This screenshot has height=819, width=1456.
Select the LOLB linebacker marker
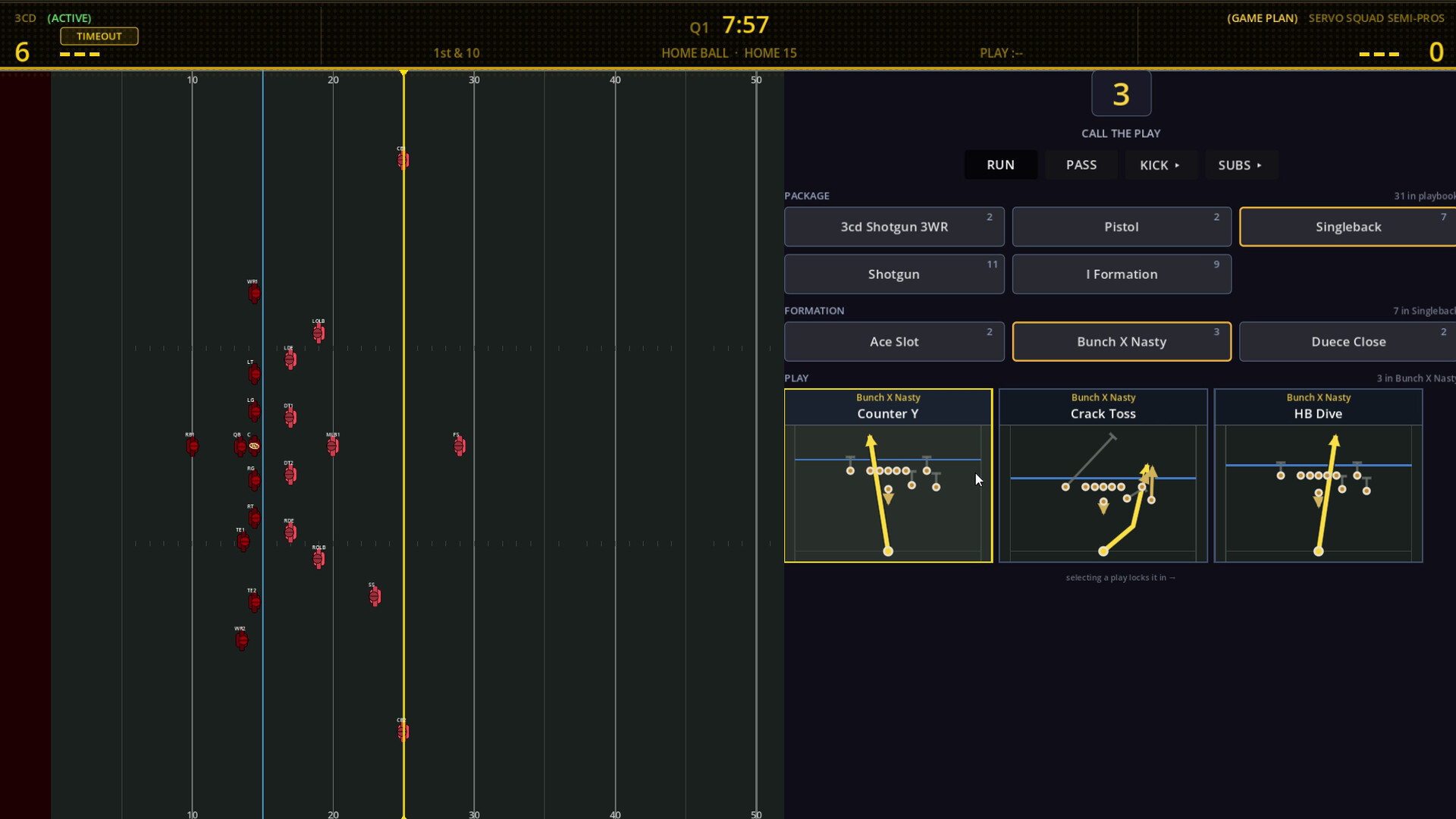[x=318, y=333]
